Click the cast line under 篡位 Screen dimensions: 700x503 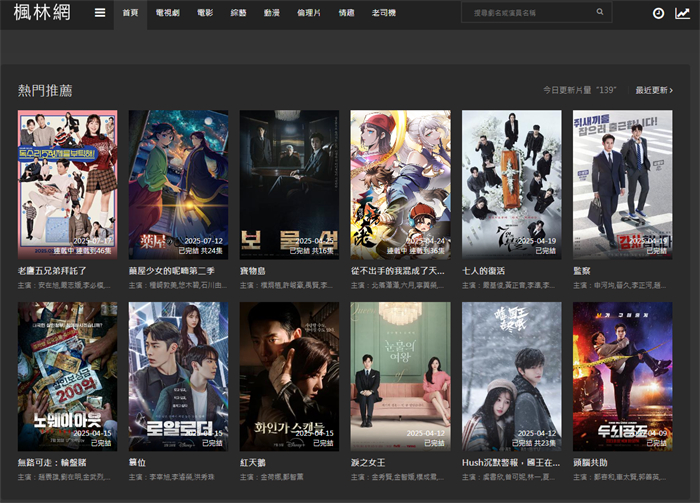[x=172, y=477]
